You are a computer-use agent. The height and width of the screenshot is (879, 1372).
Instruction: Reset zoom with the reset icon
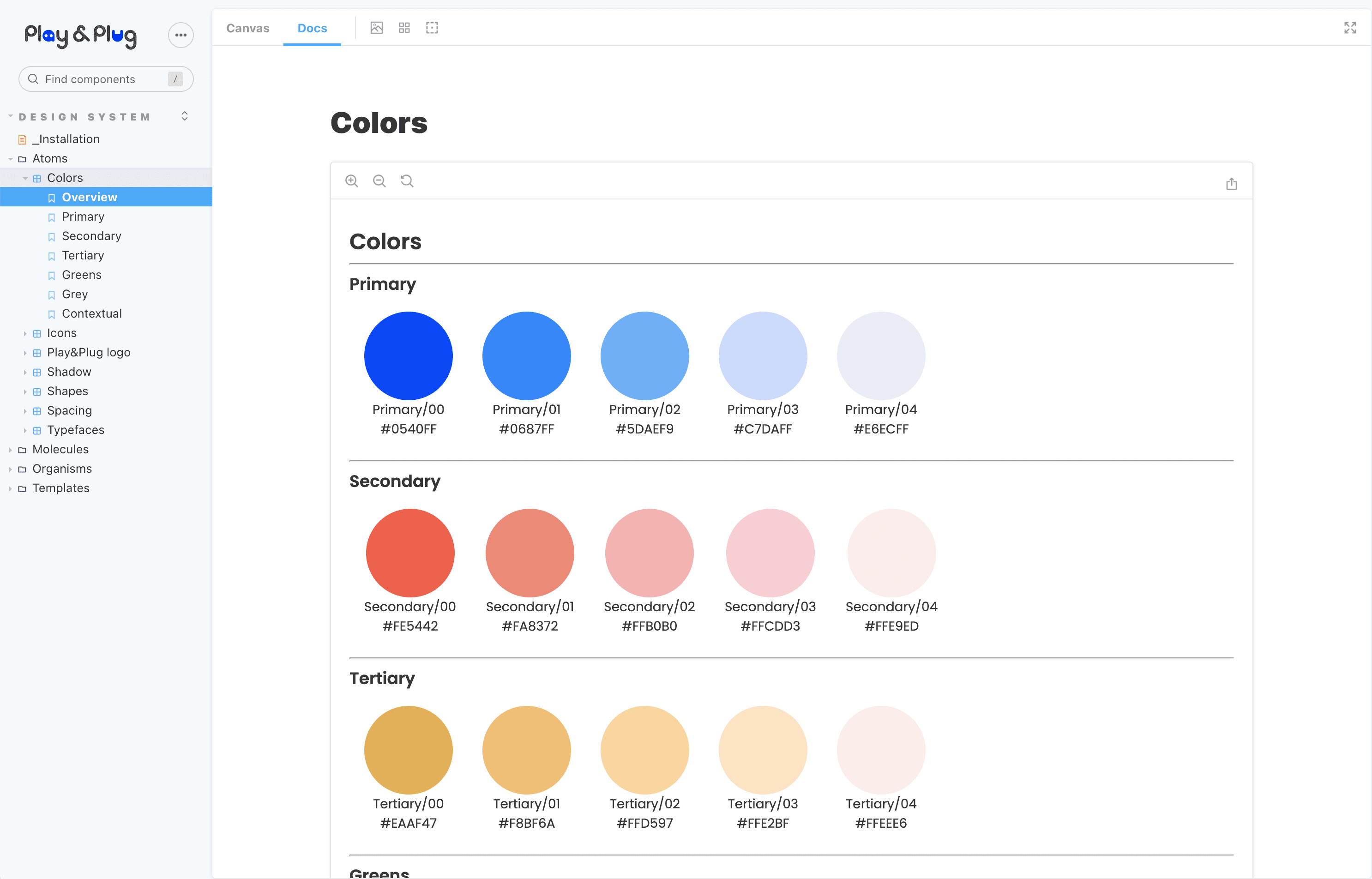click(x=407, y=181)
